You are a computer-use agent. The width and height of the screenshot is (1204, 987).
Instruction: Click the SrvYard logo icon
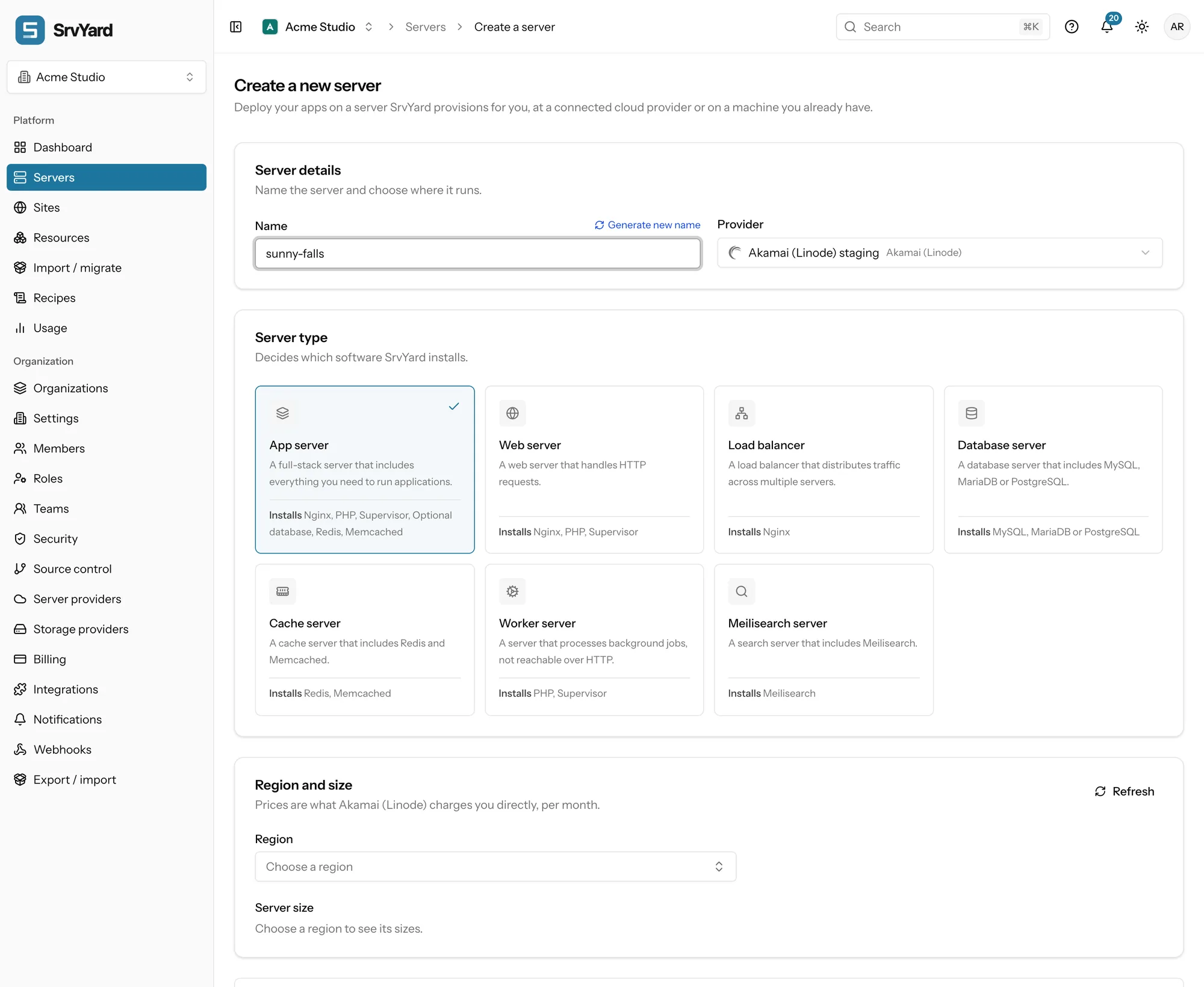29,30
